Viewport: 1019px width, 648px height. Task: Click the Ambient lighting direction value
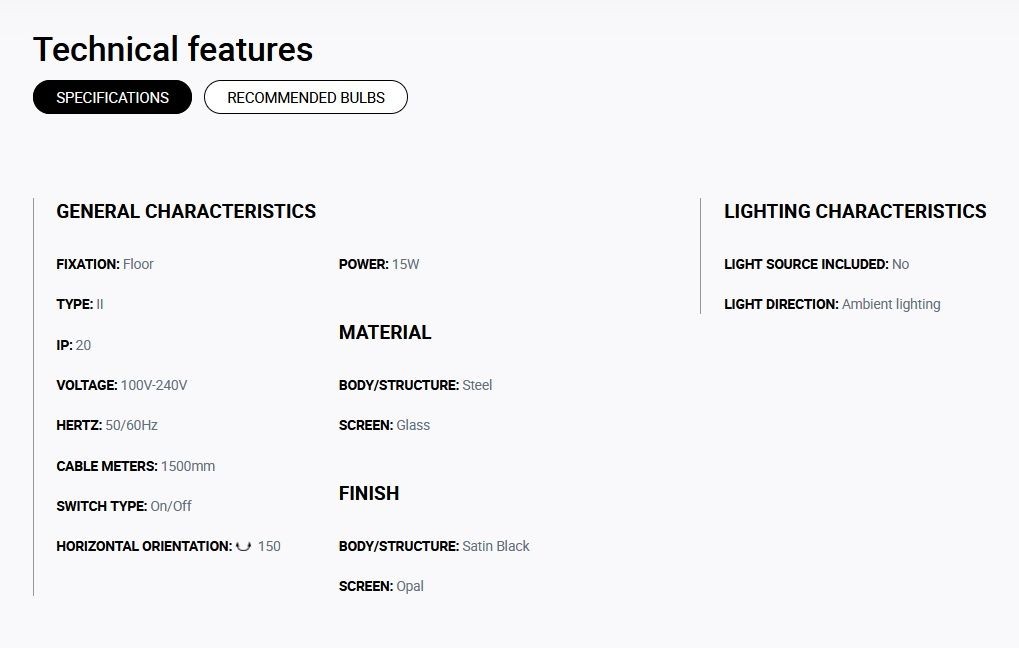(x=891, y=304)
